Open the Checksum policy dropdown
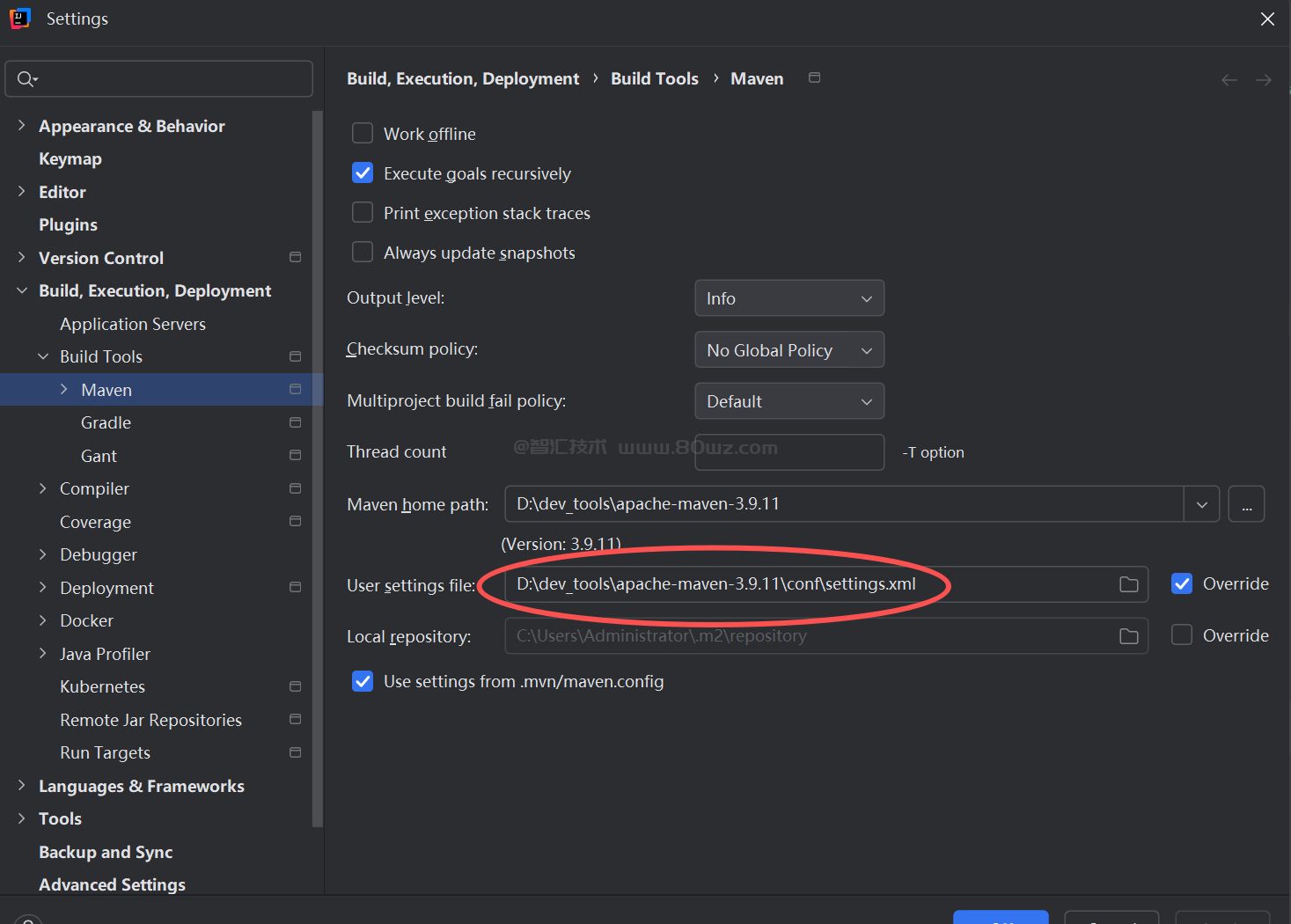Viewport: 1291px width, 924px height. tap(789, 349)
